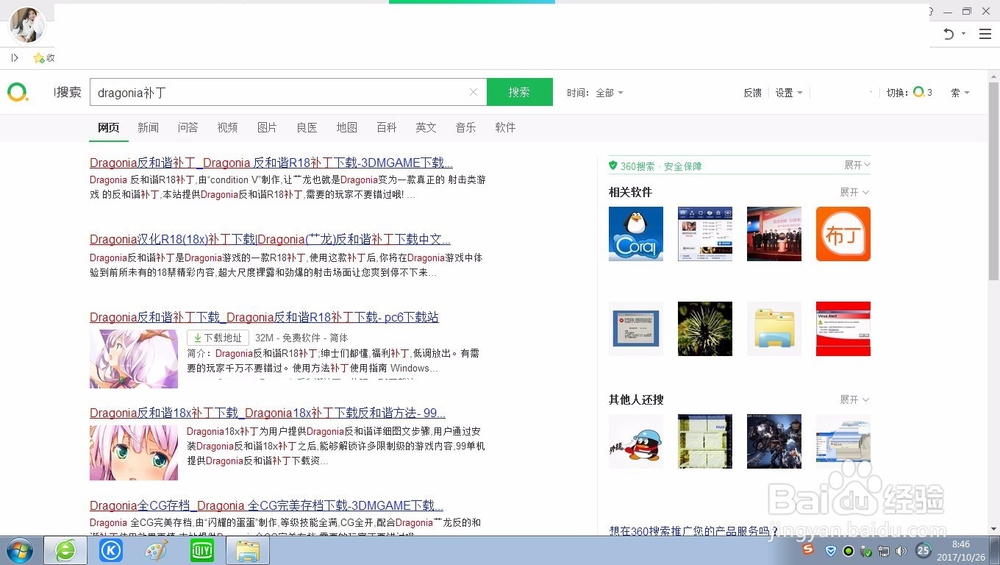Click the page vertical scrollbar thumb

click(994, 180)
